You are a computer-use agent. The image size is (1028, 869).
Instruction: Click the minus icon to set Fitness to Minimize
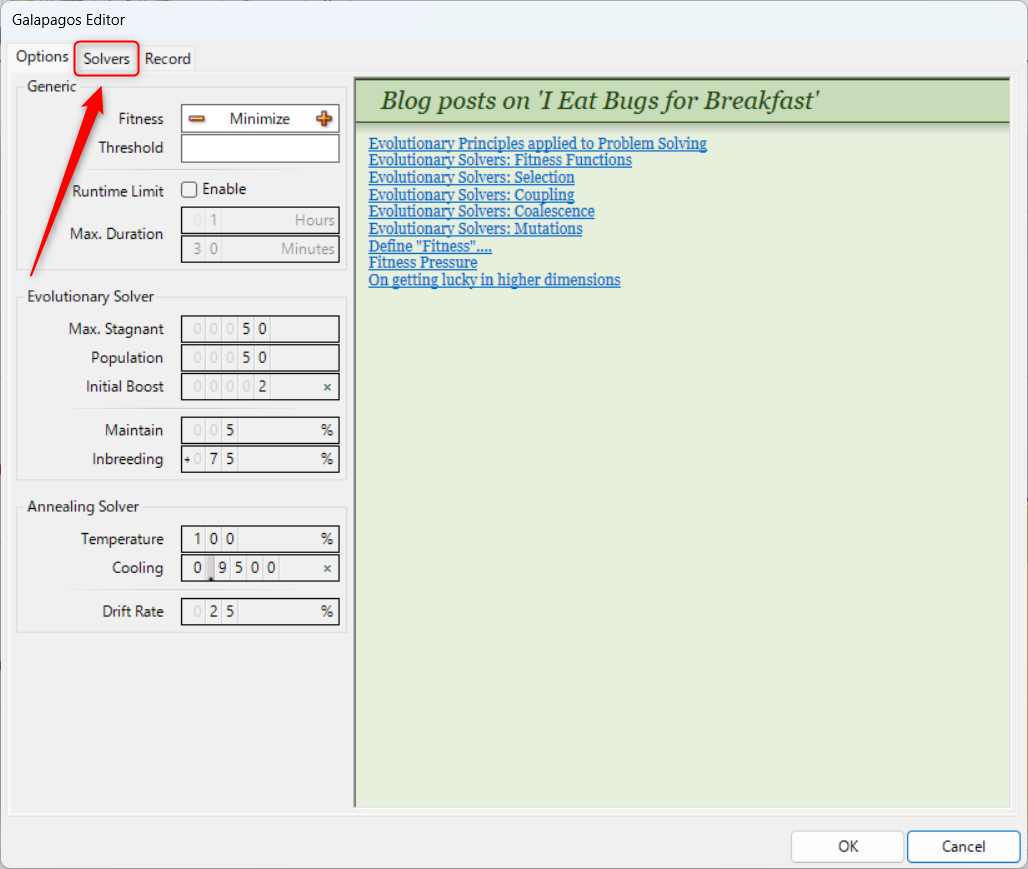pos(198,118)
